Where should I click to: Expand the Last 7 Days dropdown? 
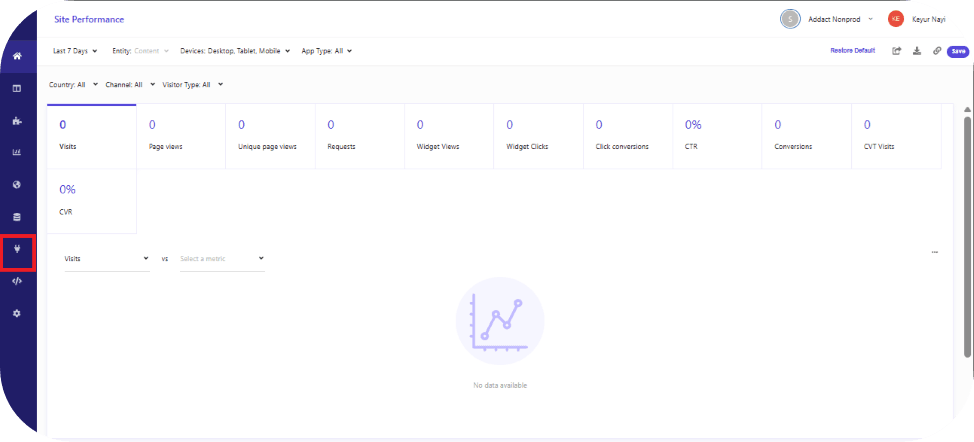click(75, 51)
